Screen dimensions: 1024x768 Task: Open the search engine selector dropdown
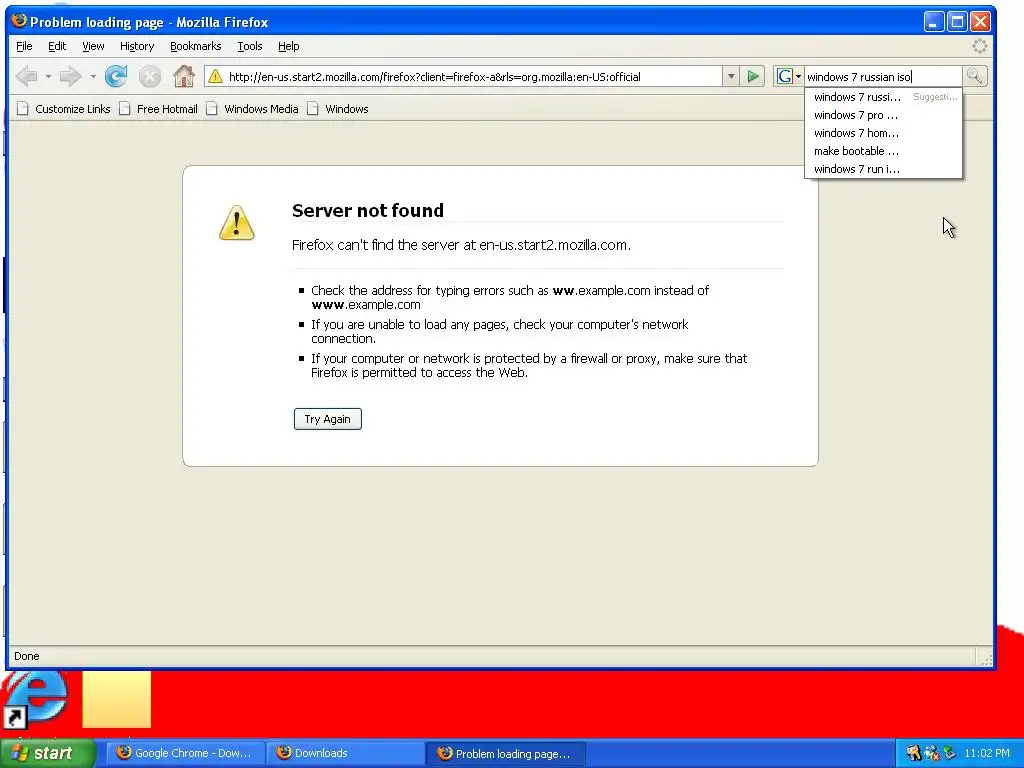click(x=798, y=76)
